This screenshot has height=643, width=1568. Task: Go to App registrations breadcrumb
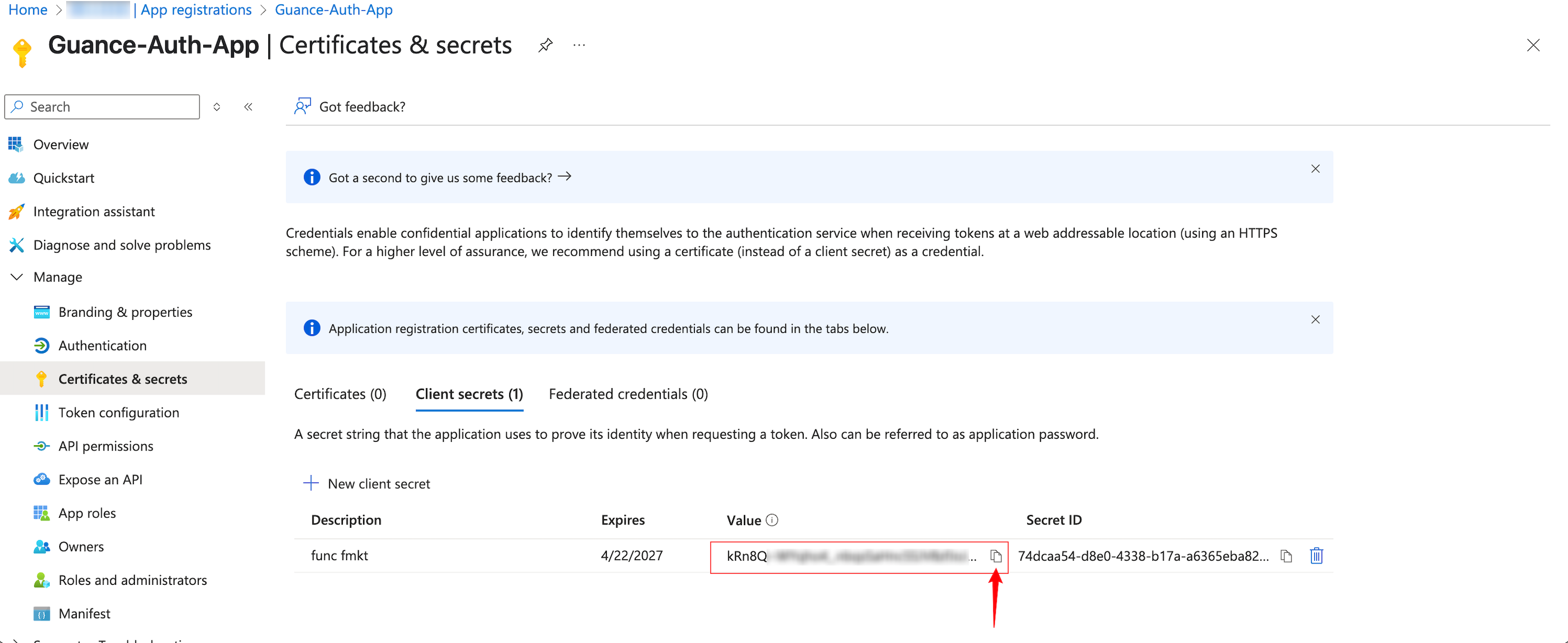coord(196,10)
